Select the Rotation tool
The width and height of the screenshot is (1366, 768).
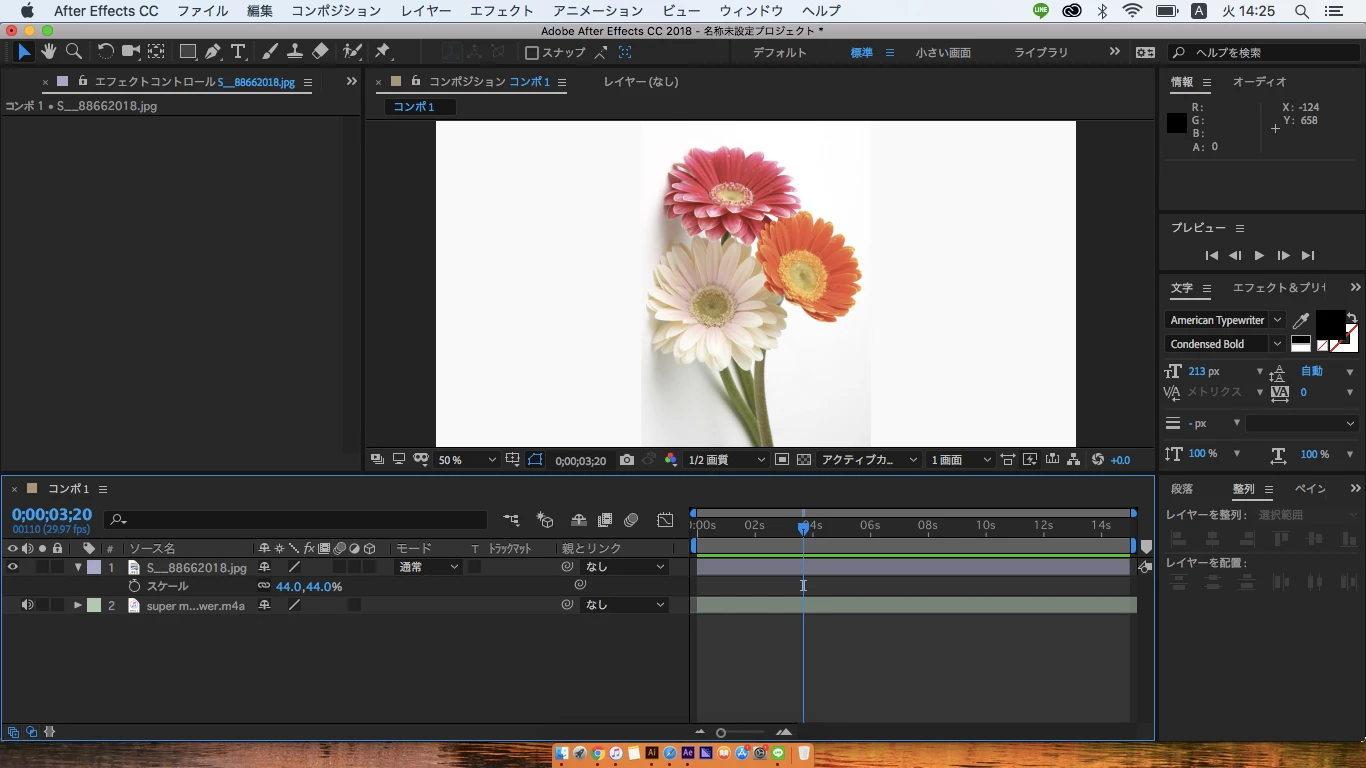(105, 51)
